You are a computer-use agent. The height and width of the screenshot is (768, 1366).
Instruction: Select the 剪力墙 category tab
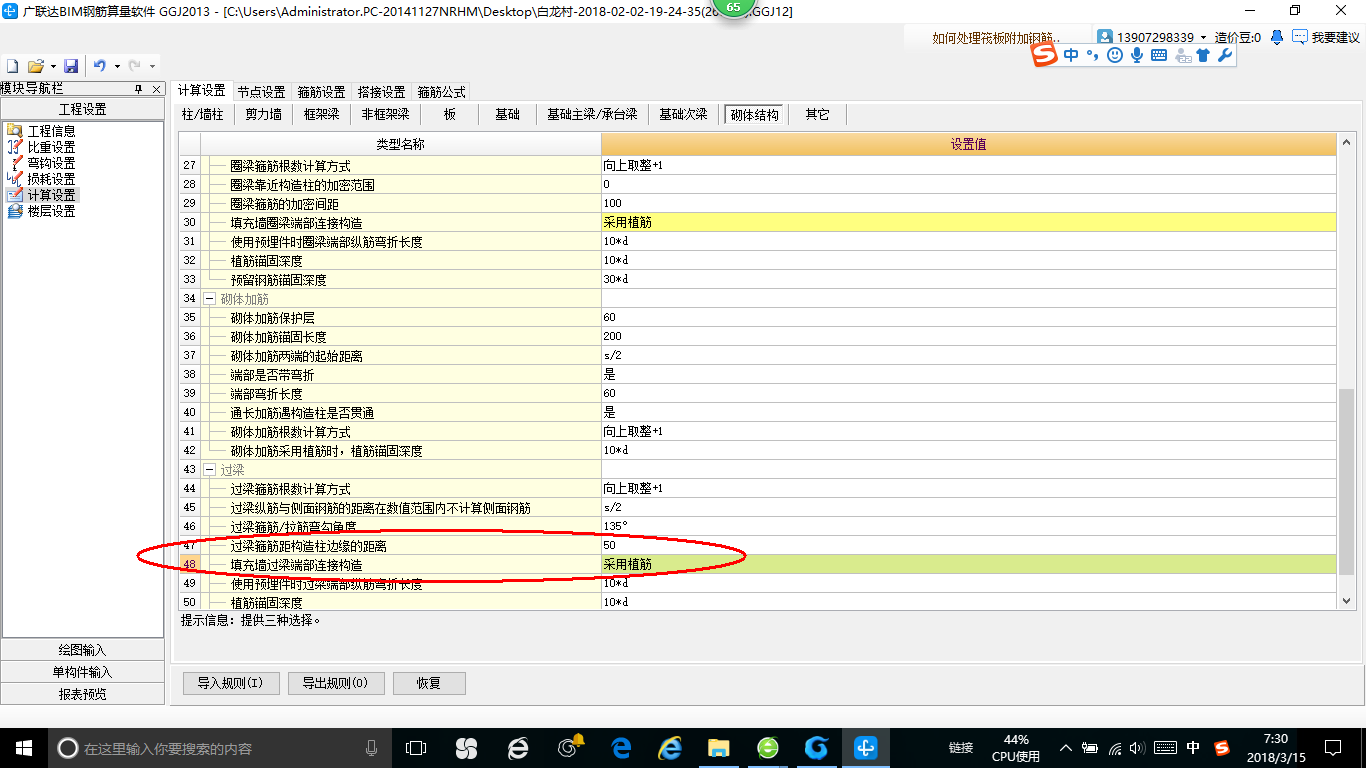(x=264, y=114)
